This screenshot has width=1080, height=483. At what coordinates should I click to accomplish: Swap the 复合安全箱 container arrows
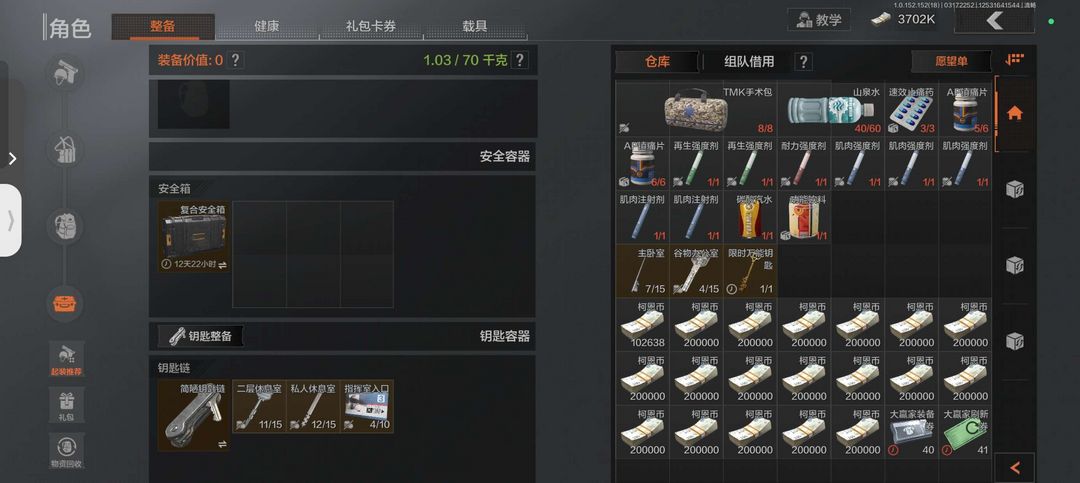[x=222, y=264]
